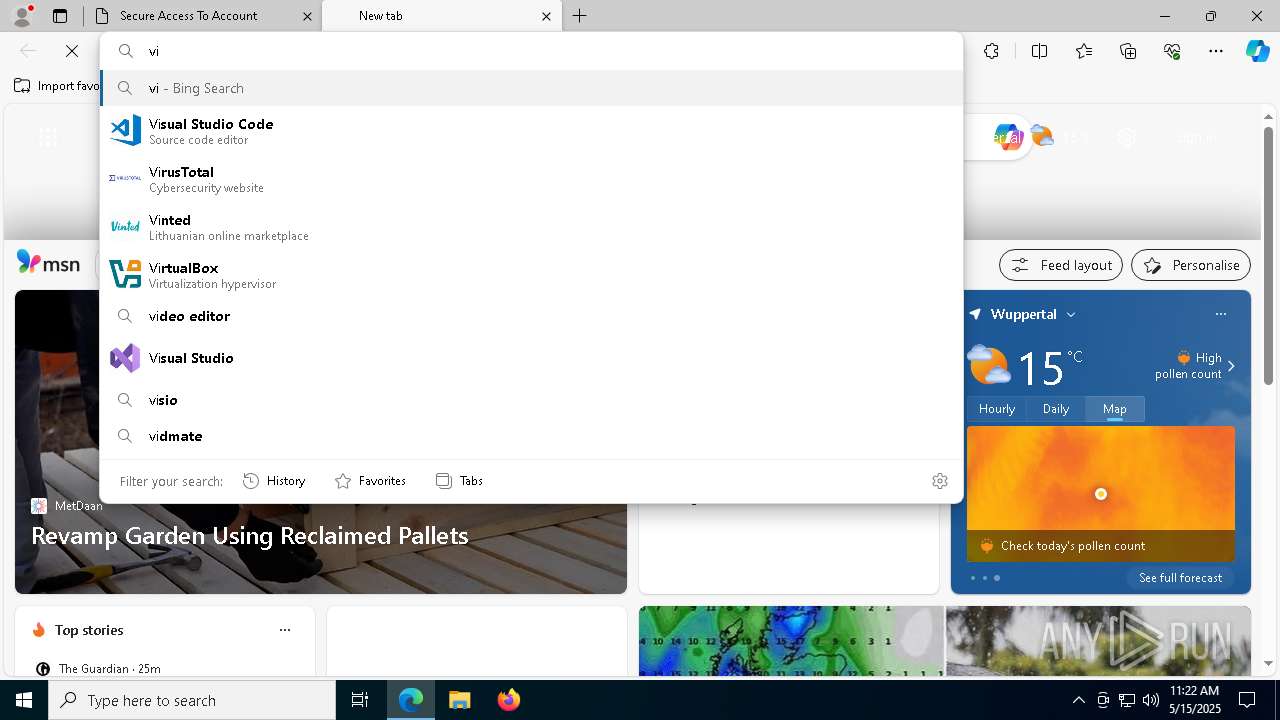Choose 'visio' search suggestion
The width and height of the screenshot is (1280, 720).
531,400
